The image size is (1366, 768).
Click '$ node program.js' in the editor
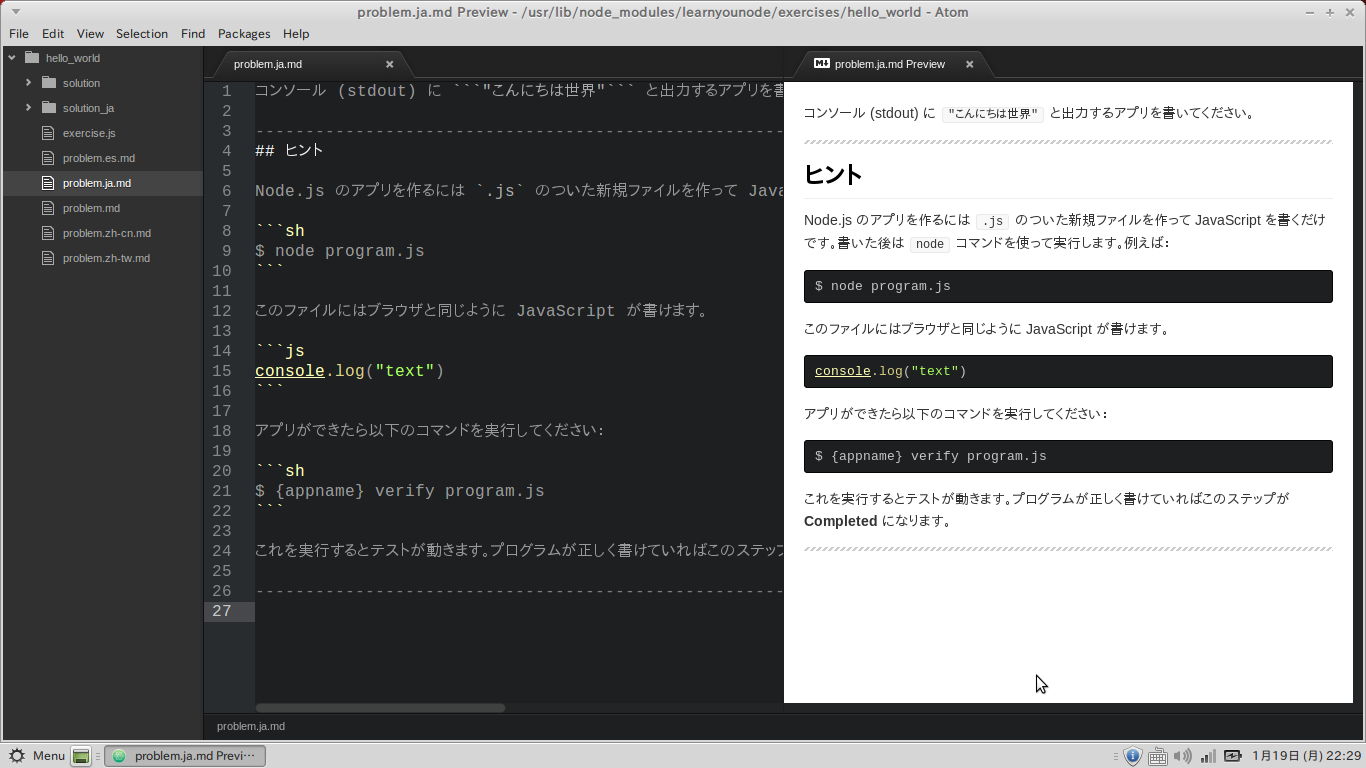pos(340,251)
